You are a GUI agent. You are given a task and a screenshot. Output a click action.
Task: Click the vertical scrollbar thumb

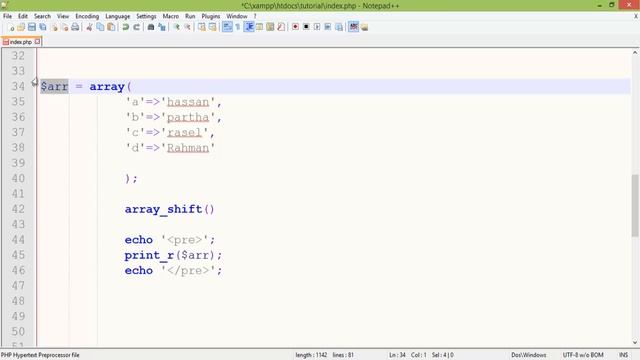pyautogui.click(x=635, y=205)
